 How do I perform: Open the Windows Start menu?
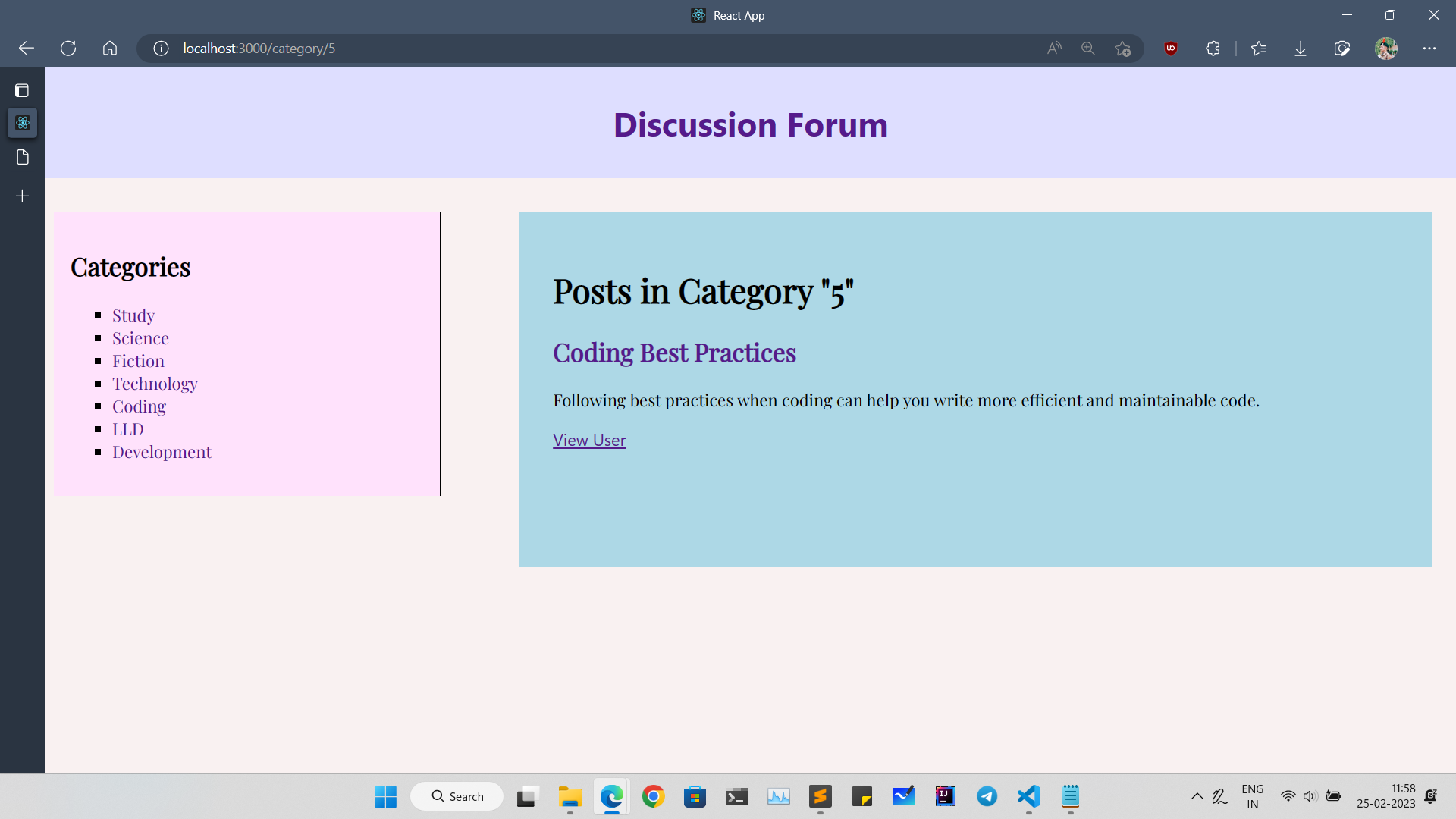click(385, 796)
